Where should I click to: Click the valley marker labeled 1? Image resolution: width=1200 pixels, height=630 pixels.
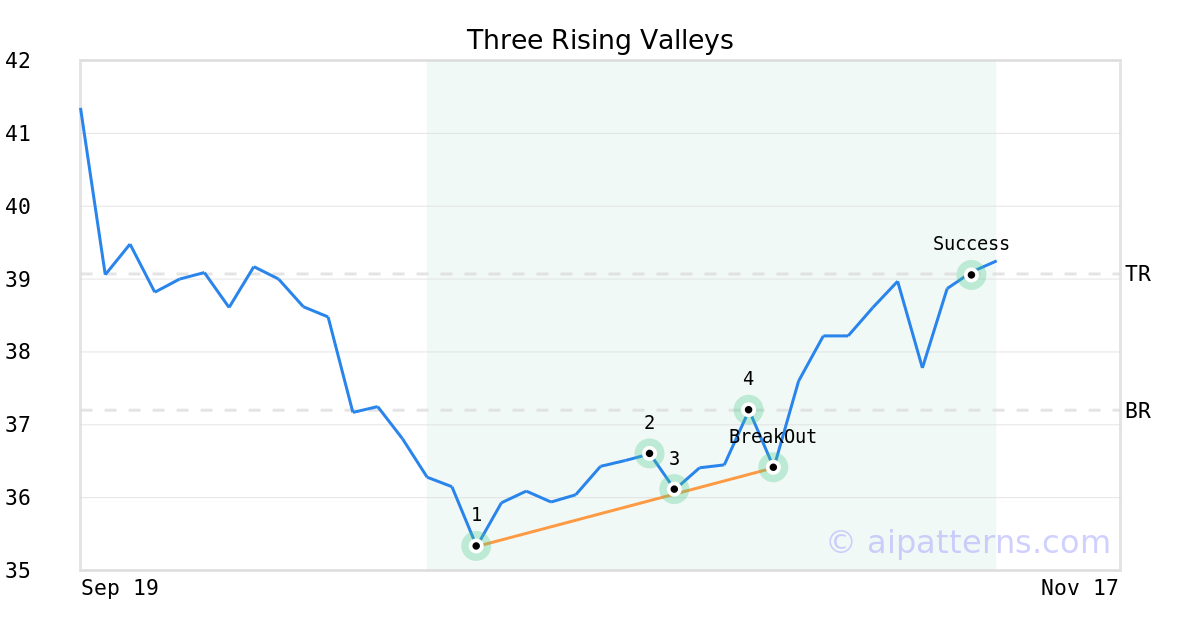click(476, 546)
